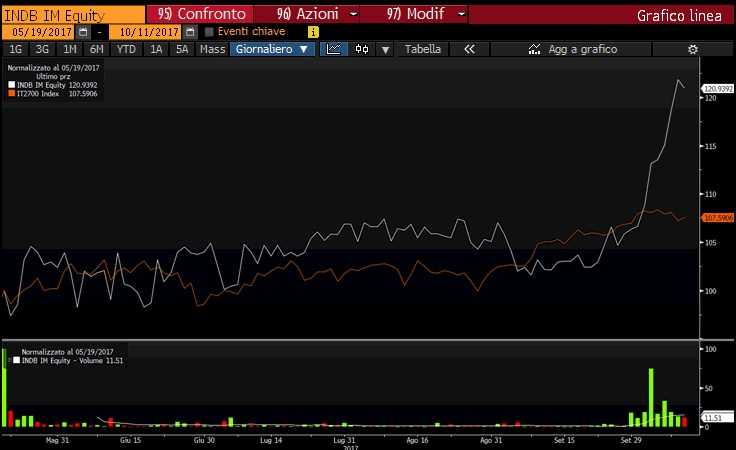Select the candlestick chart type icon
736x450 pixels.
pyautogui.click(x=362, y=49)
